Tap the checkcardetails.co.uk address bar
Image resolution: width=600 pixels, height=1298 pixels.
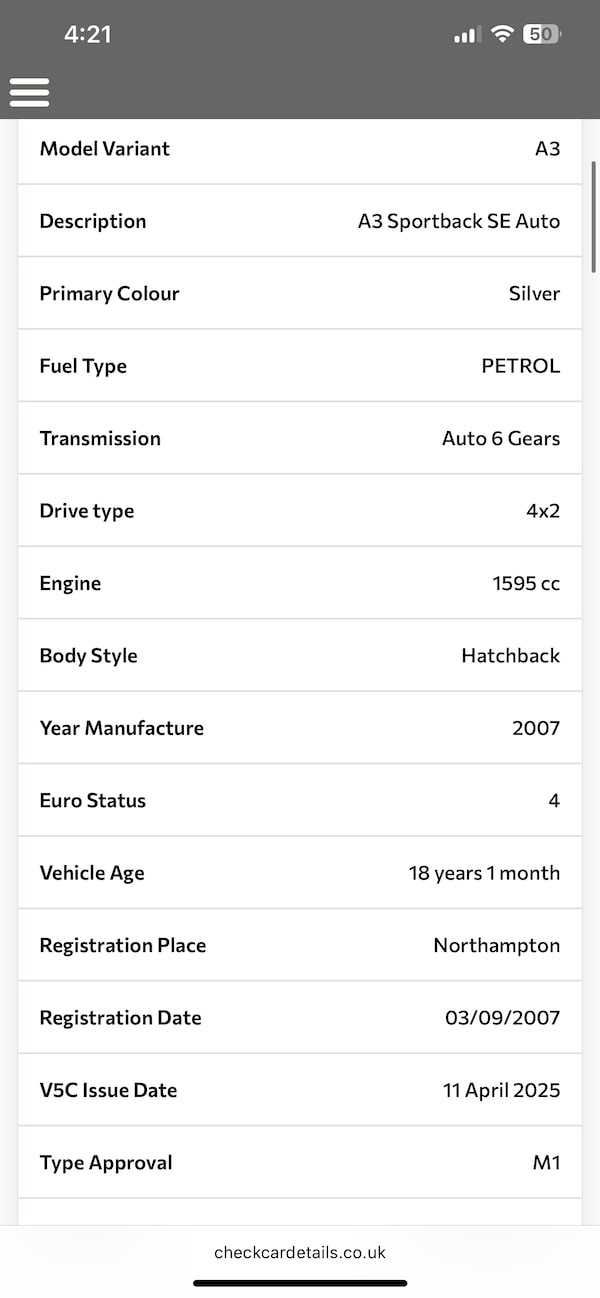[300, 1252]
